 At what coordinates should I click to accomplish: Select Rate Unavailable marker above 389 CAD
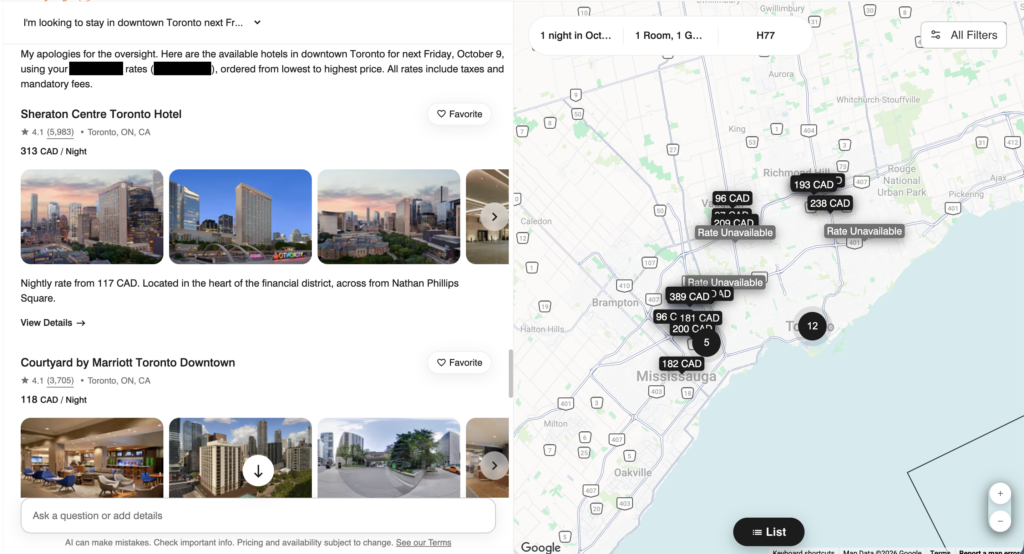[x=725, y=282]
